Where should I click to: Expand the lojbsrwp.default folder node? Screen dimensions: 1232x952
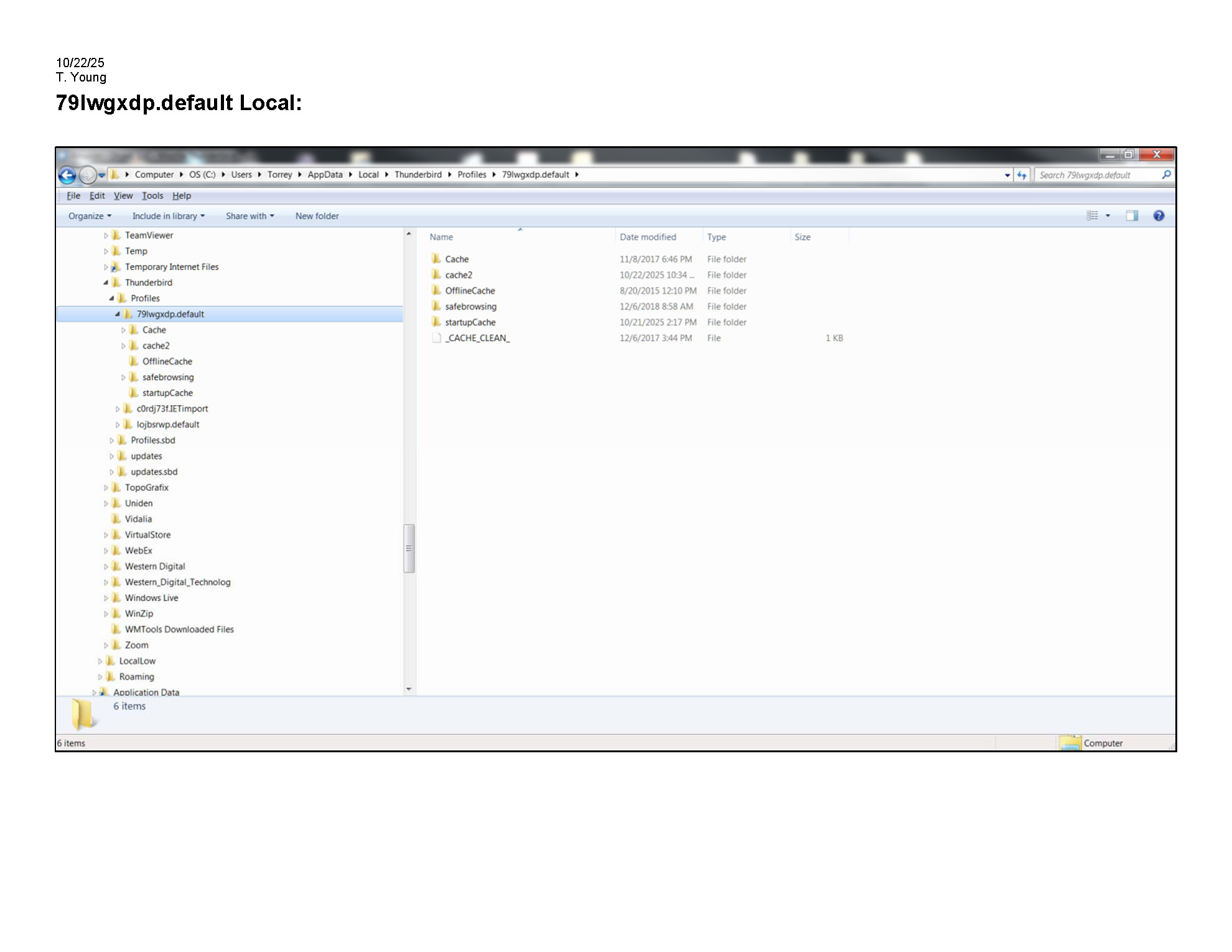click(x=118, y=425)
